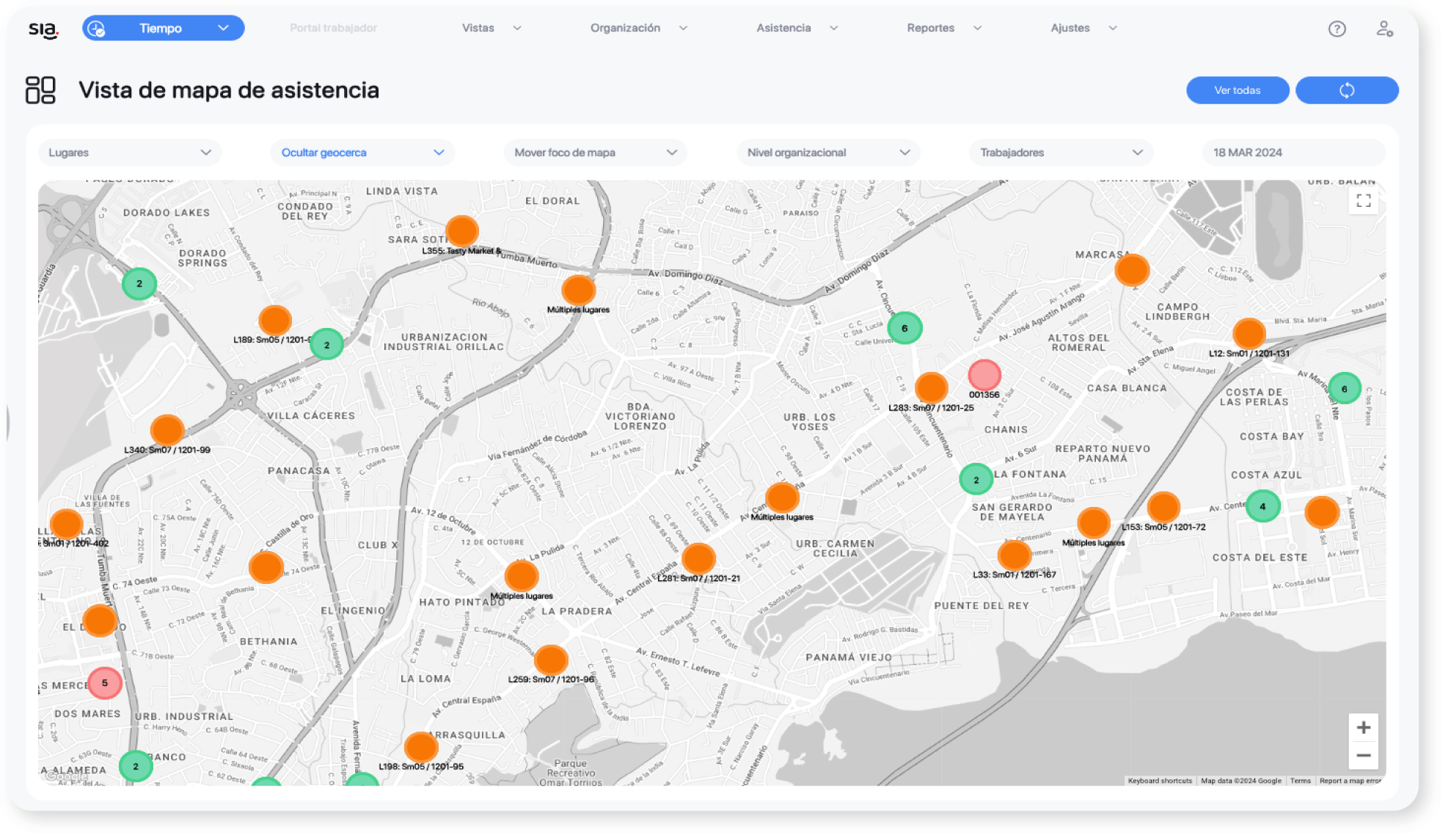
Task: Click the refresh map button icon
Action: tap(1346, 90)
